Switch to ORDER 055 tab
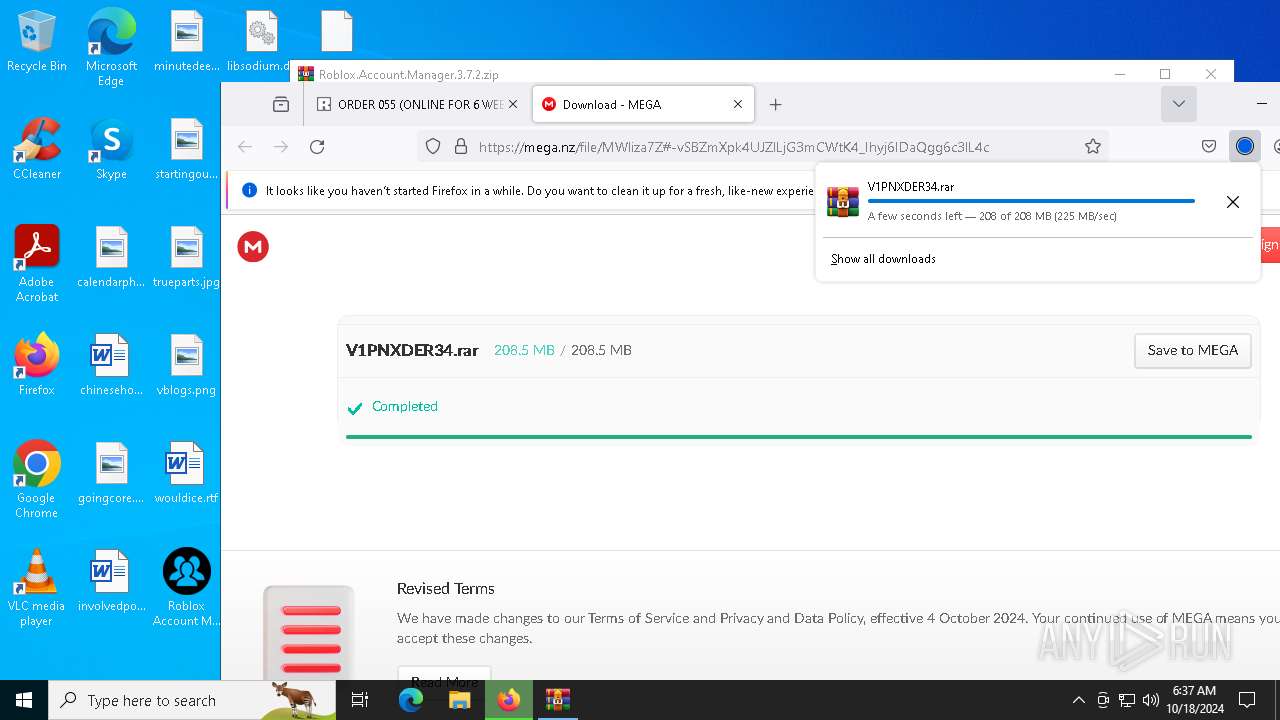 point(416,104)
